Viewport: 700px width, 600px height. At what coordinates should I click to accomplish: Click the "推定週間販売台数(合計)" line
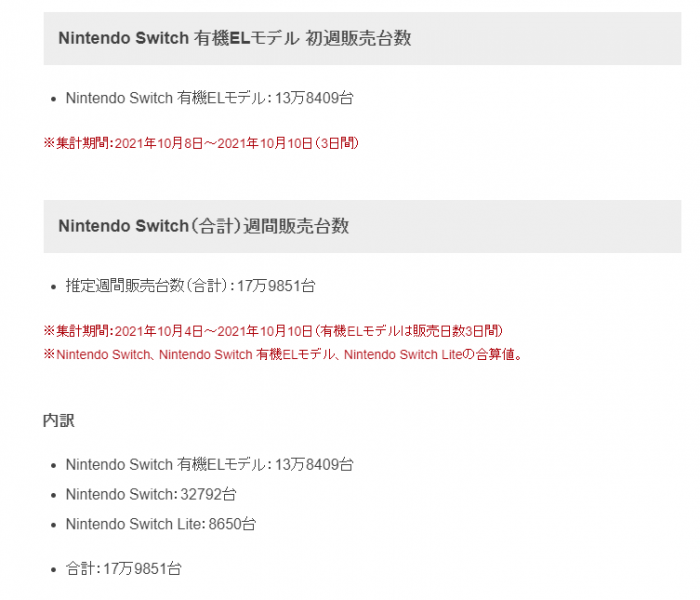190,286
